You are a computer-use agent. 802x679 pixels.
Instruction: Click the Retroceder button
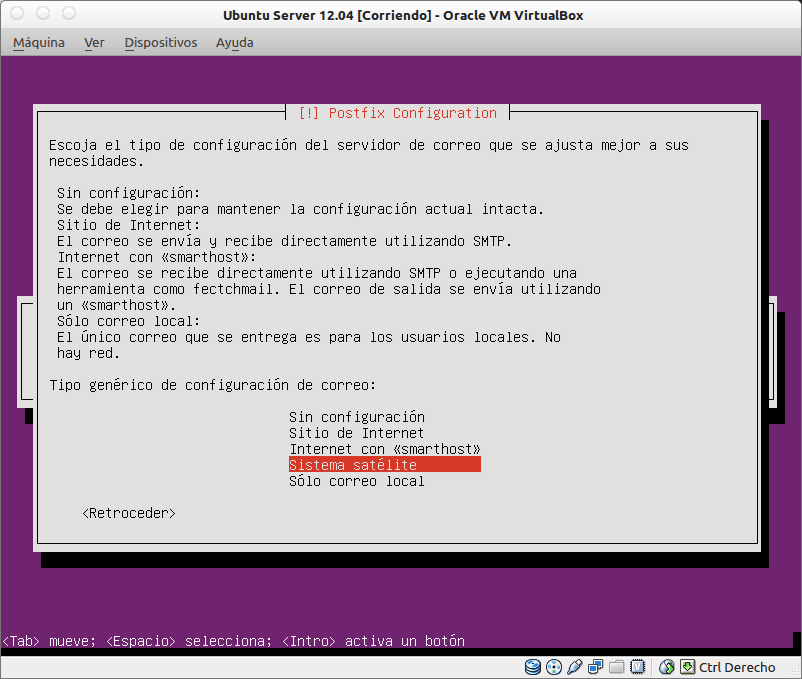[128, 513]
